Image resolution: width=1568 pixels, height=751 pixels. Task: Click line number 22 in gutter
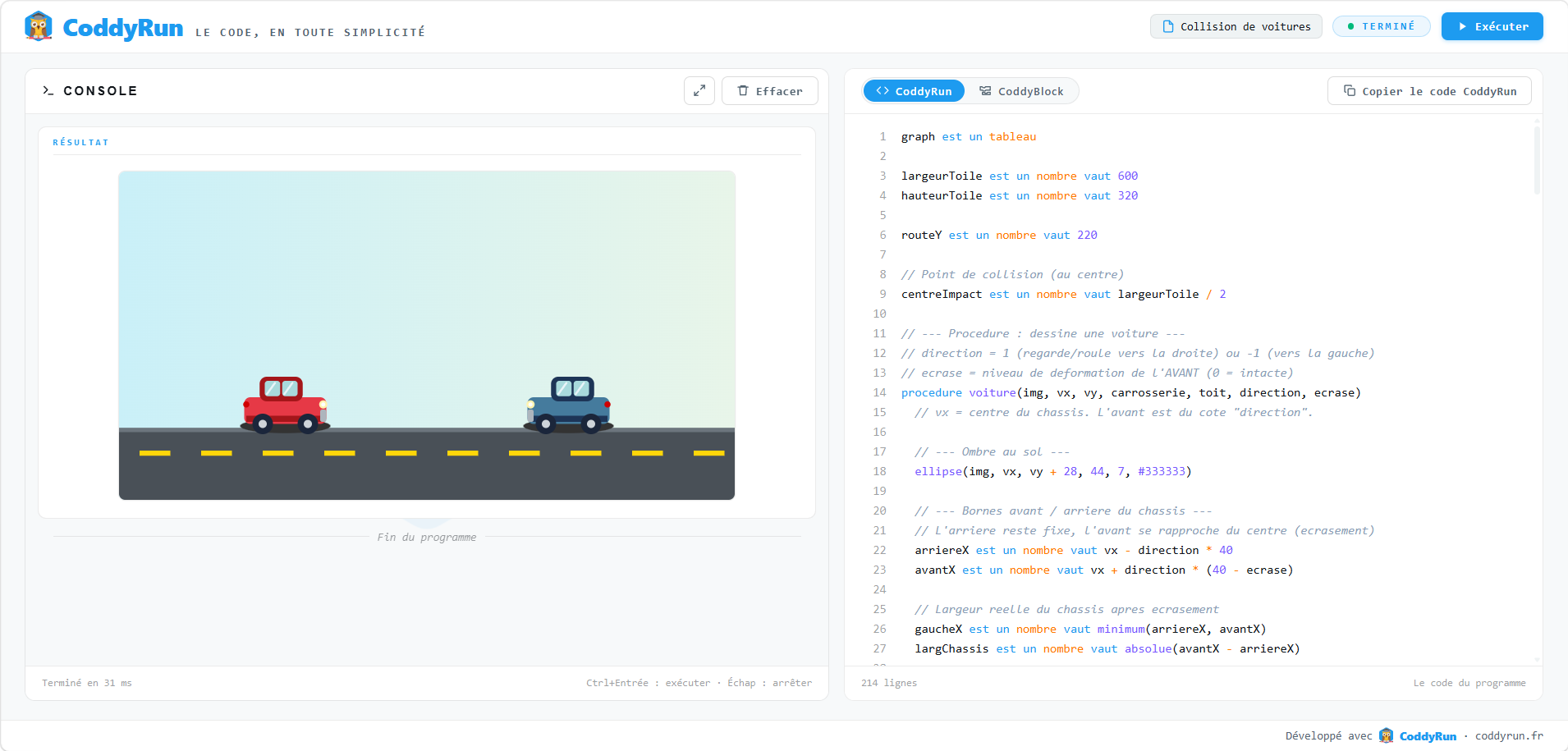click(879, 551)
